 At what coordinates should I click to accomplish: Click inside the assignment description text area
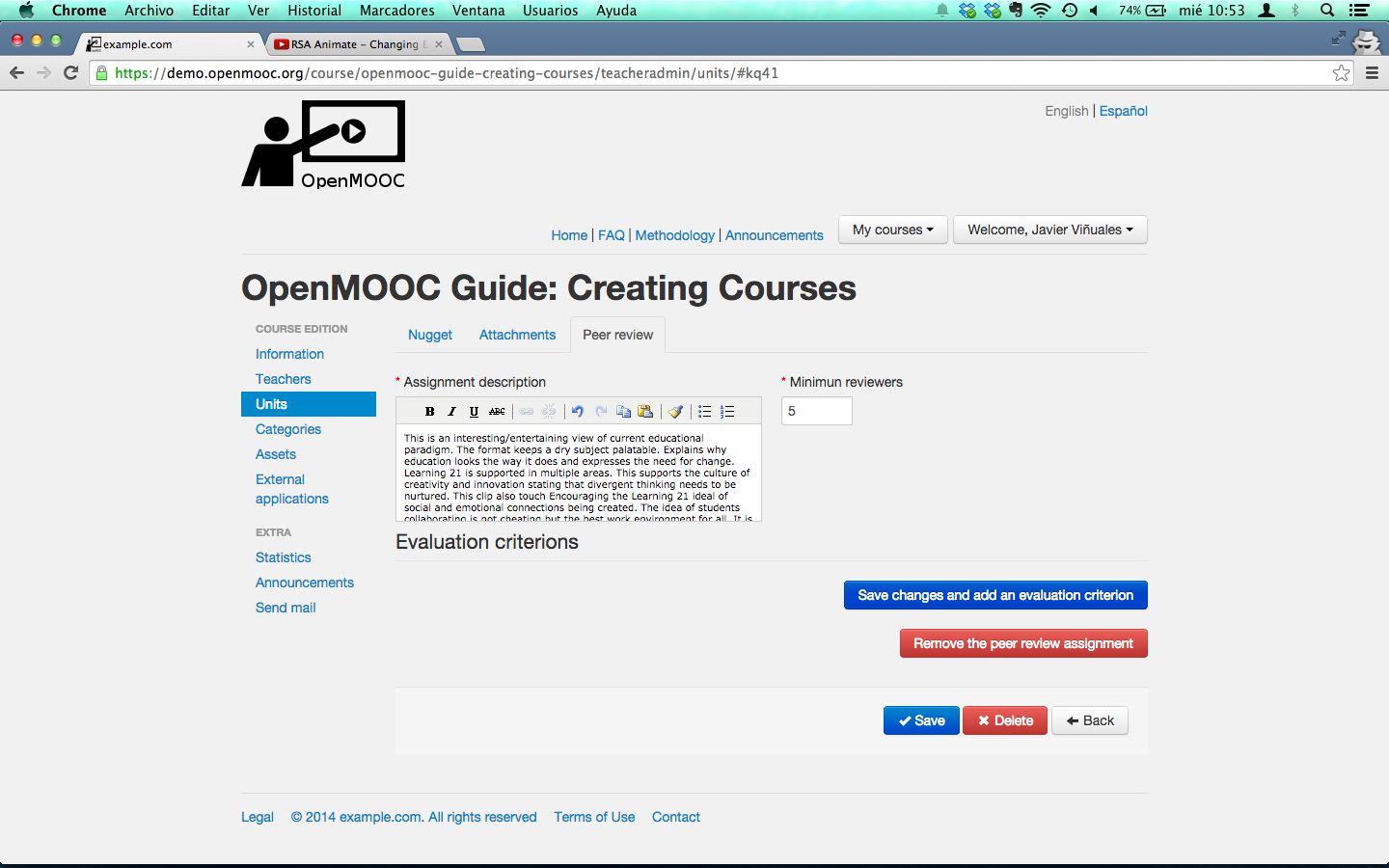pos(579,475)
